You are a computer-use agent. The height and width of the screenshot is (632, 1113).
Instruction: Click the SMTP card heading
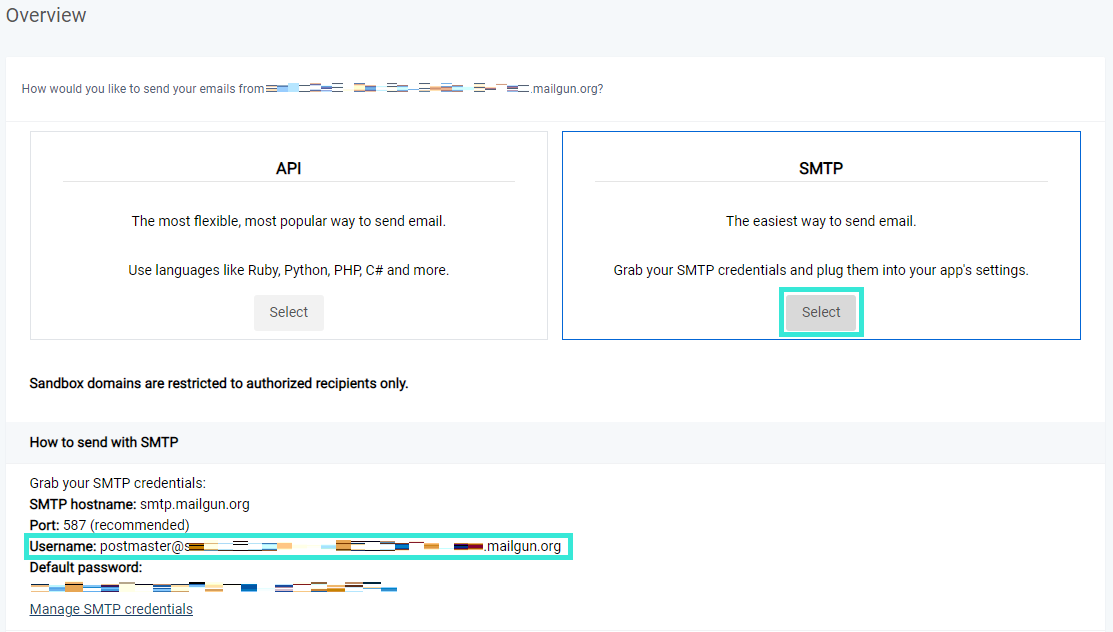click(x=821, y=168)
